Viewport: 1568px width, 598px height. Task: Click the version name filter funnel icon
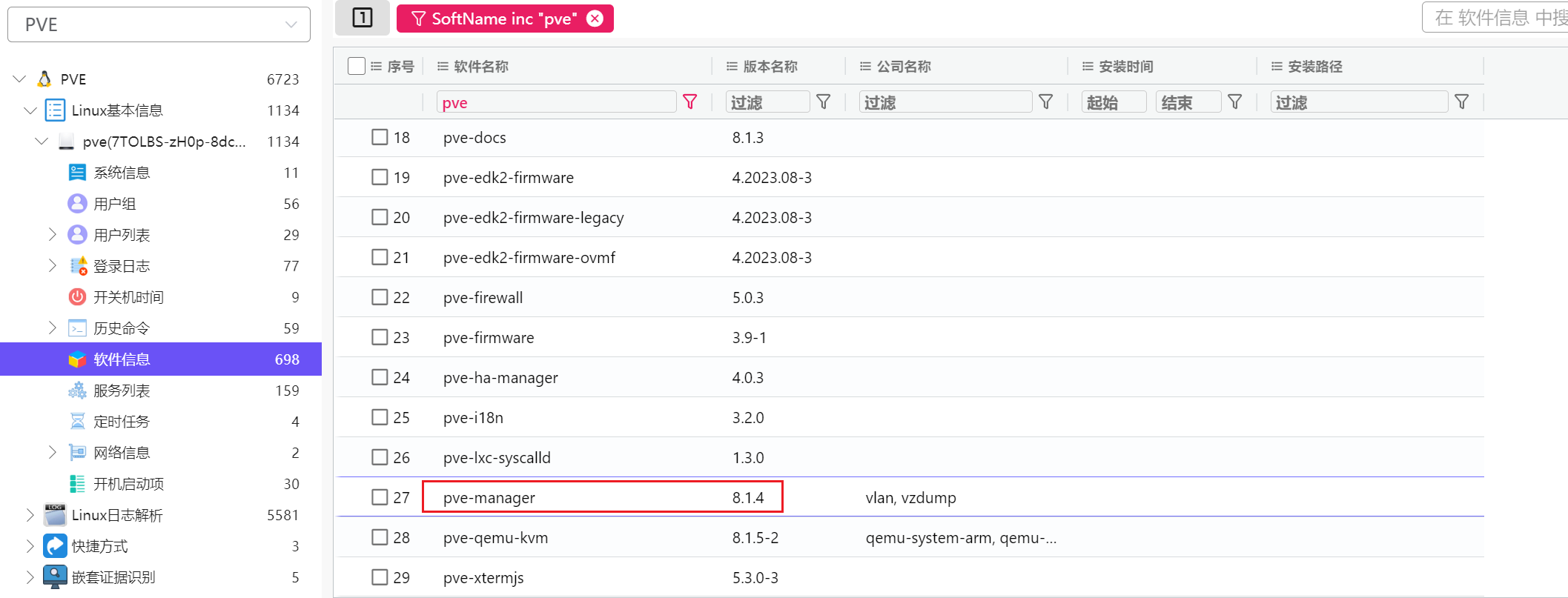point(823,102)
